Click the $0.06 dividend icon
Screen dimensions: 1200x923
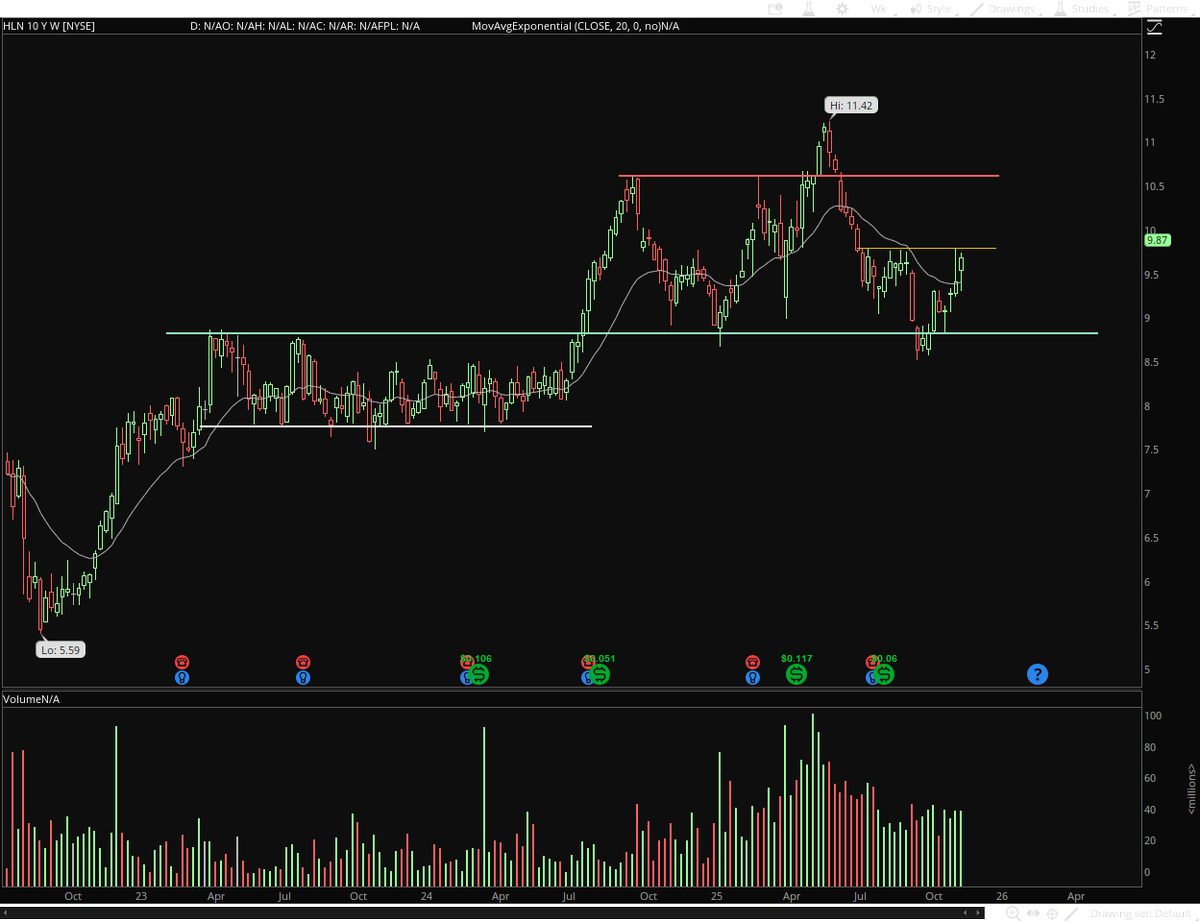click(884, 674)
